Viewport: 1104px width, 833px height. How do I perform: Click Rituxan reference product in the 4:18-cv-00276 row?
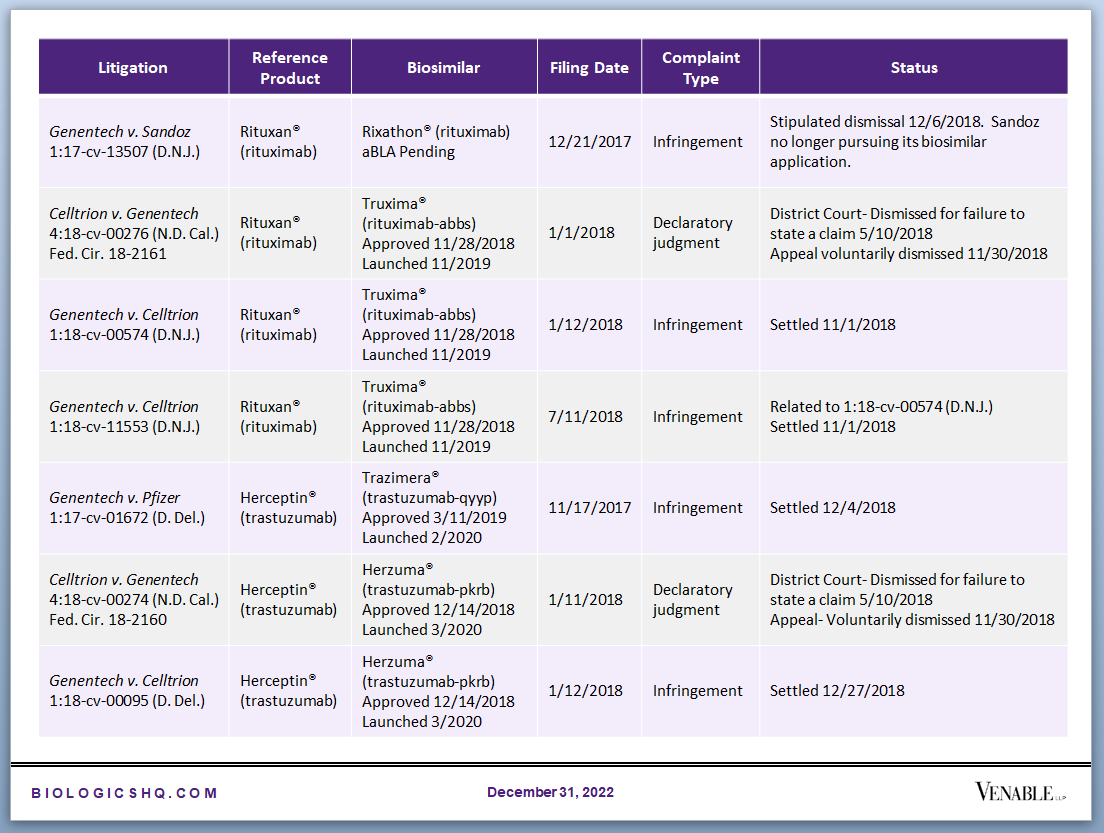tap(290, 233)
